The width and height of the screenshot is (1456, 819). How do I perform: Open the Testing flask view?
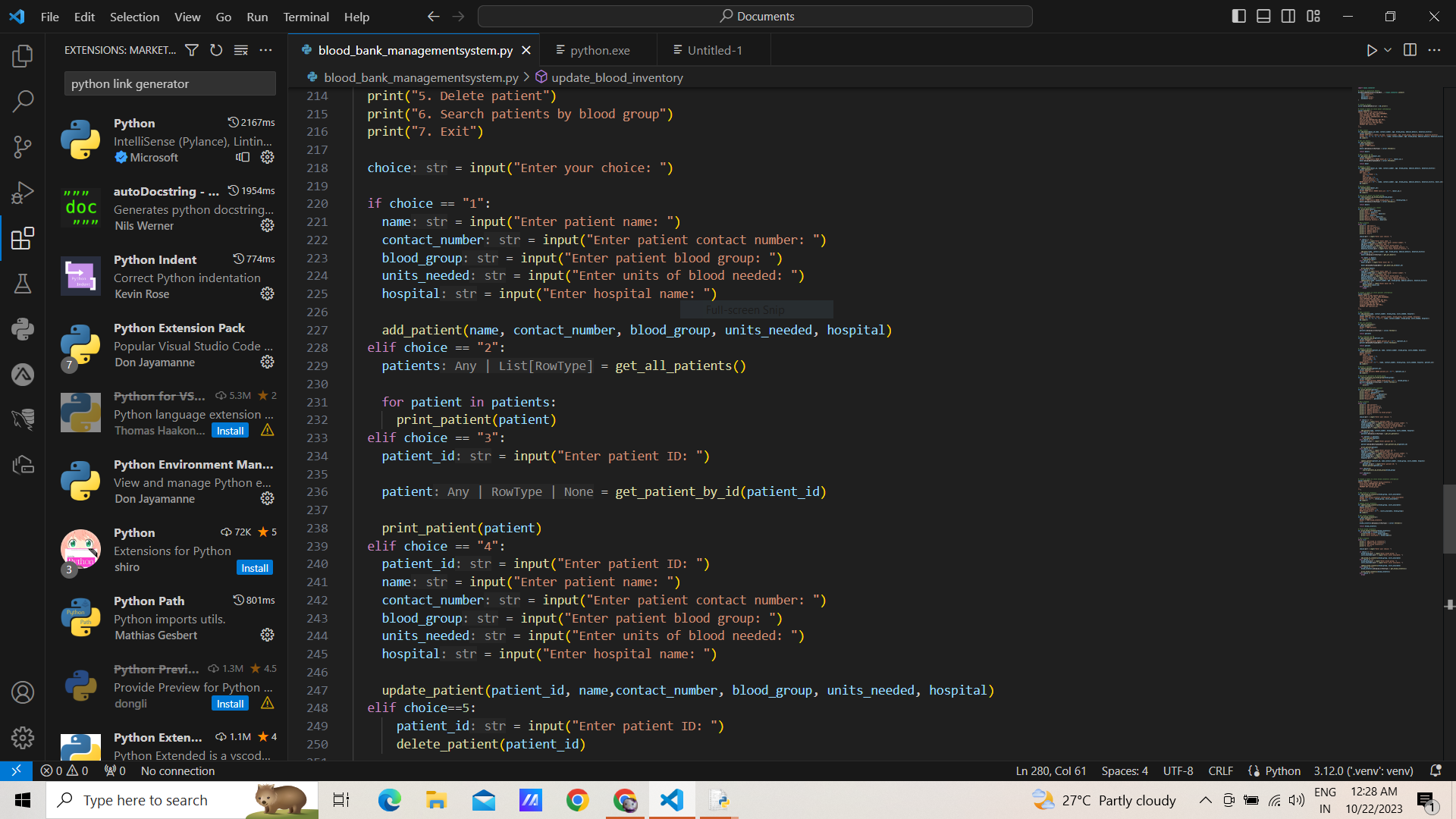click(x=23, y=284)
